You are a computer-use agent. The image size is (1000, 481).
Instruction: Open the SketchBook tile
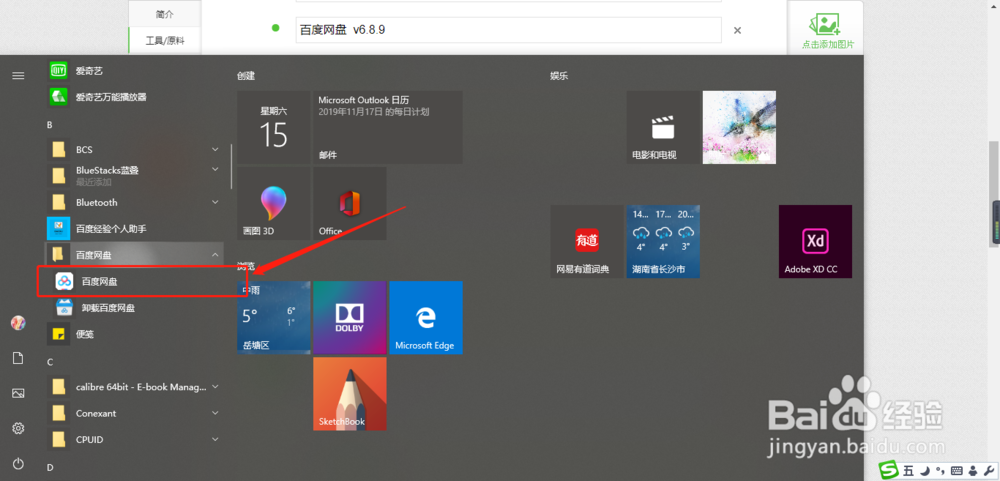pos(349,394)
